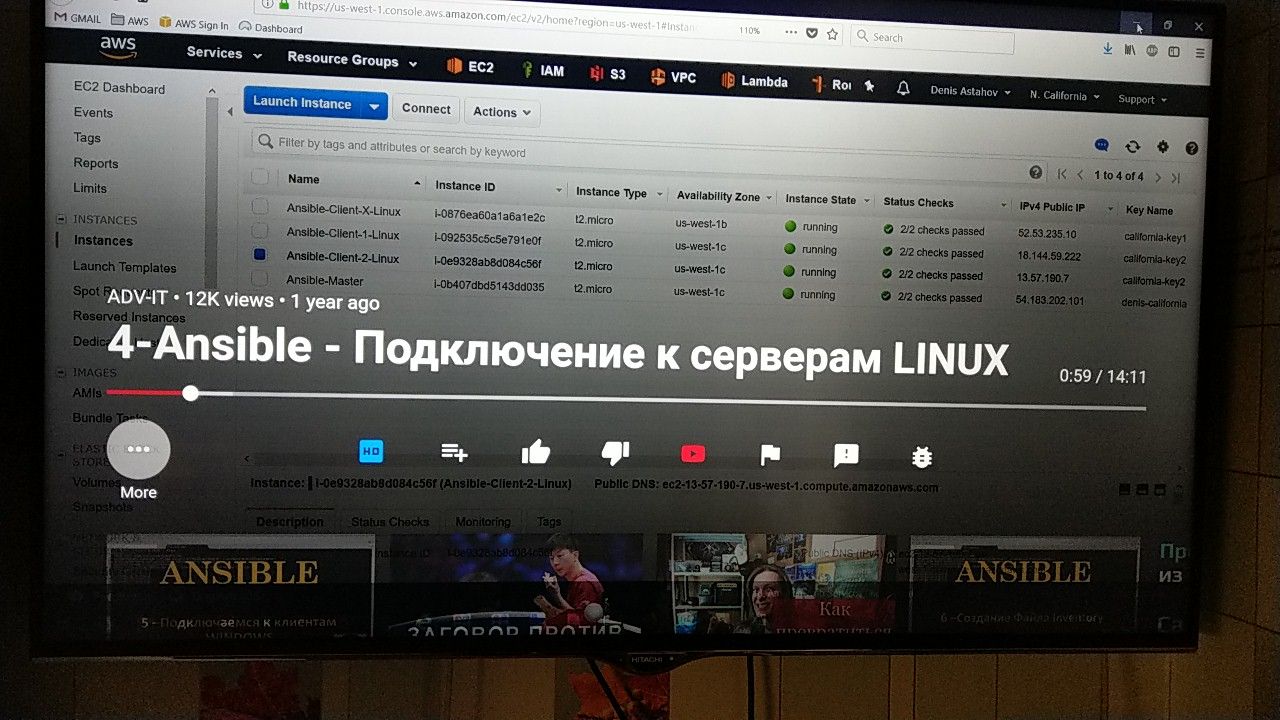This screenshot has height=720, width=1280.
Task: Check the Ansible-Master row checkbox
Action: (x=260, y=278)
